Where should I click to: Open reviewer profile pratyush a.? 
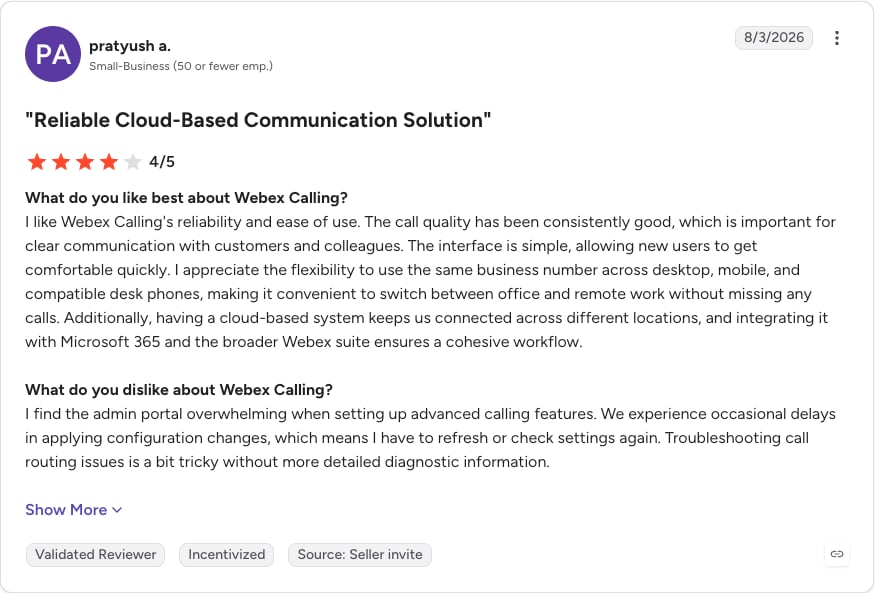[x=130, y=46]
